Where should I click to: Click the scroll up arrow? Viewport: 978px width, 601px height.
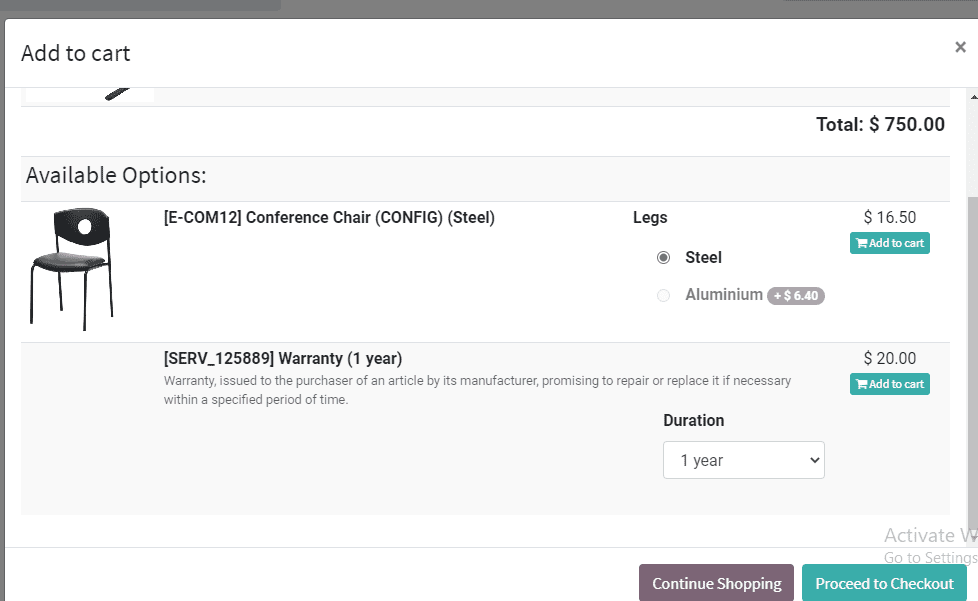[x=974, y=96]
